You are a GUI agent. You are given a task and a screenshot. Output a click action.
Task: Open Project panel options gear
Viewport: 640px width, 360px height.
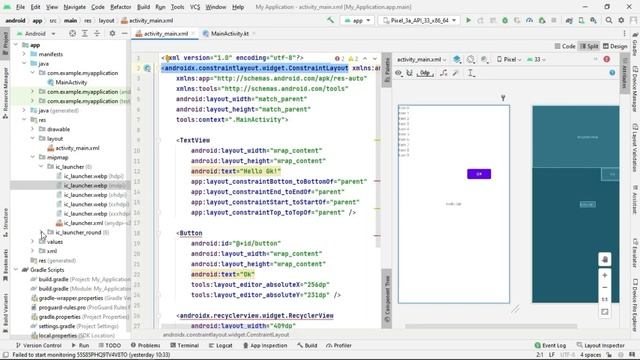pyautogui.click(x=112, y=33)
